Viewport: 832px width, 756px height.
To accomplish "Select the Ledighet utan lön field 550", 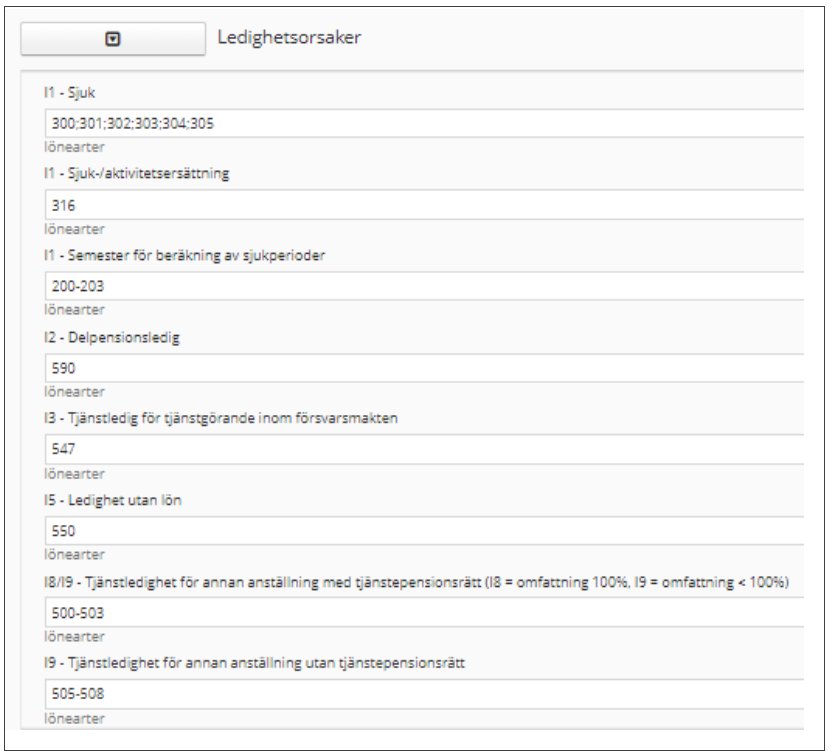I will pyautogui.click(x=424, y=531).
